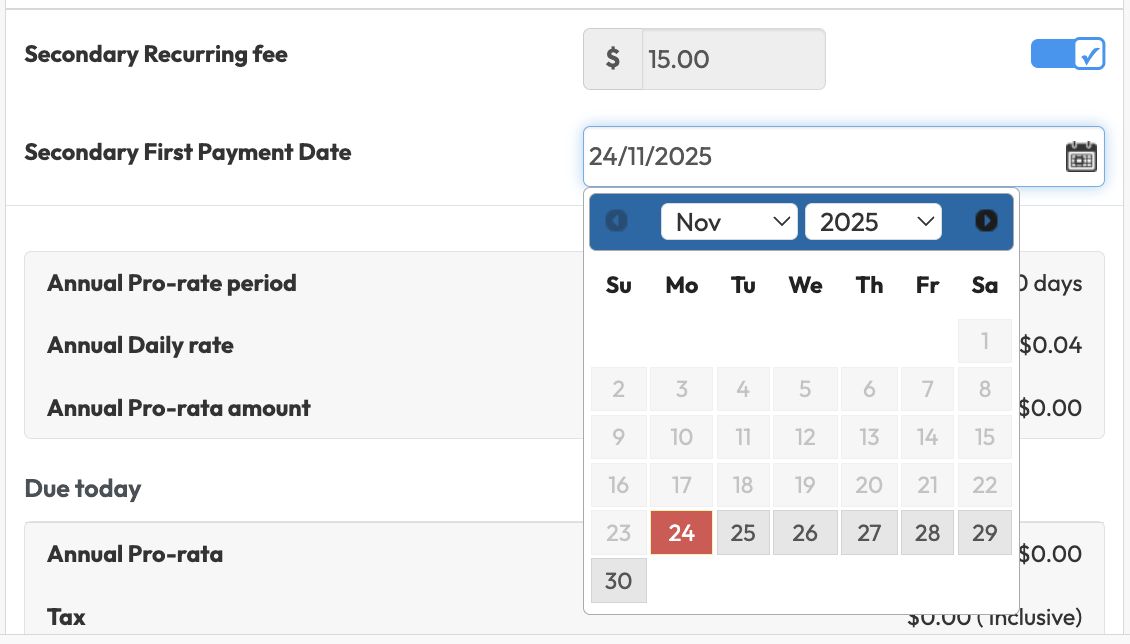Open the Nov month dropdown
This screenshot has height=644, width=1130.
click(729, 222)
